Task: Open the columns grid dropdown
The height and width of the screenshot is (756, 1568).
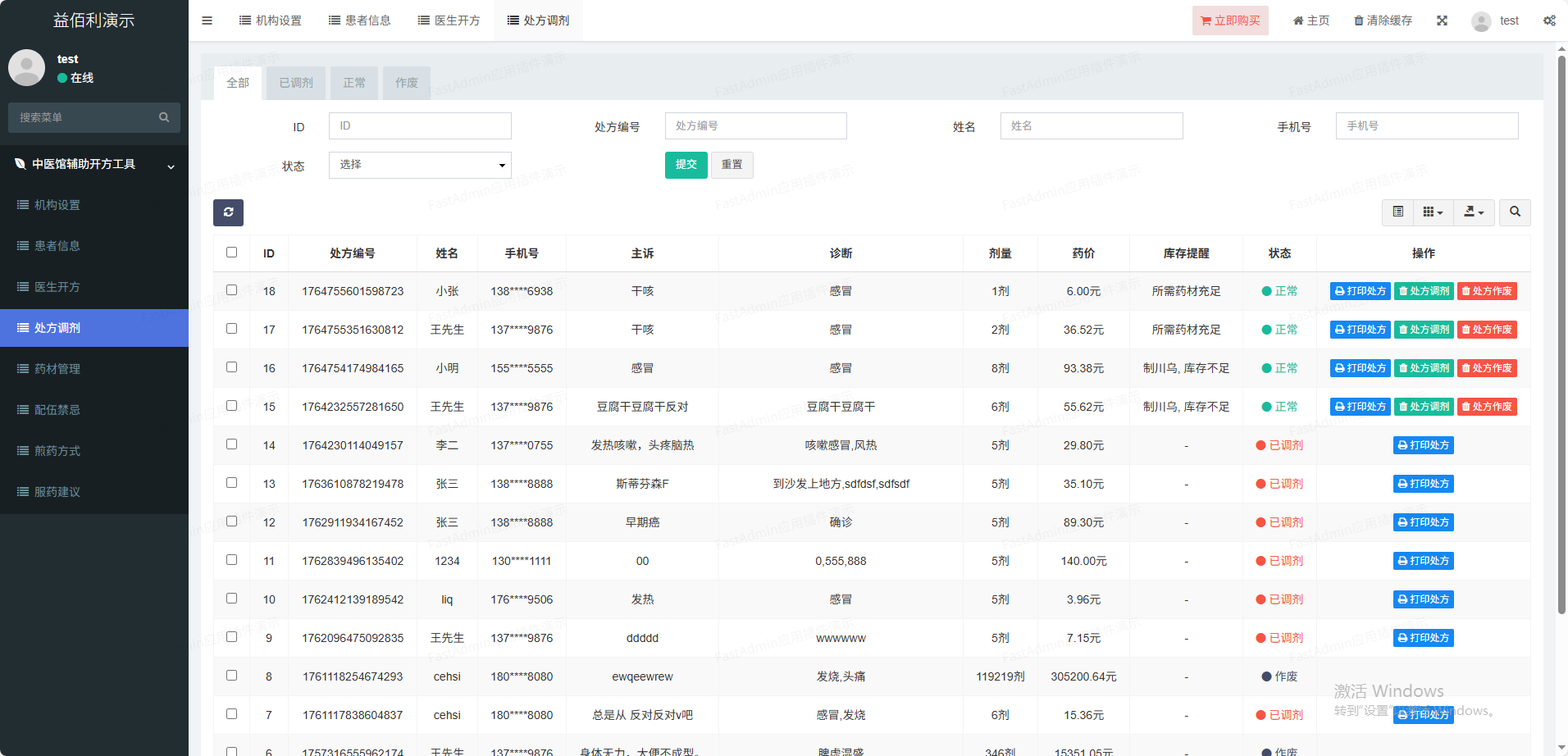Action: coord(1433,212)
